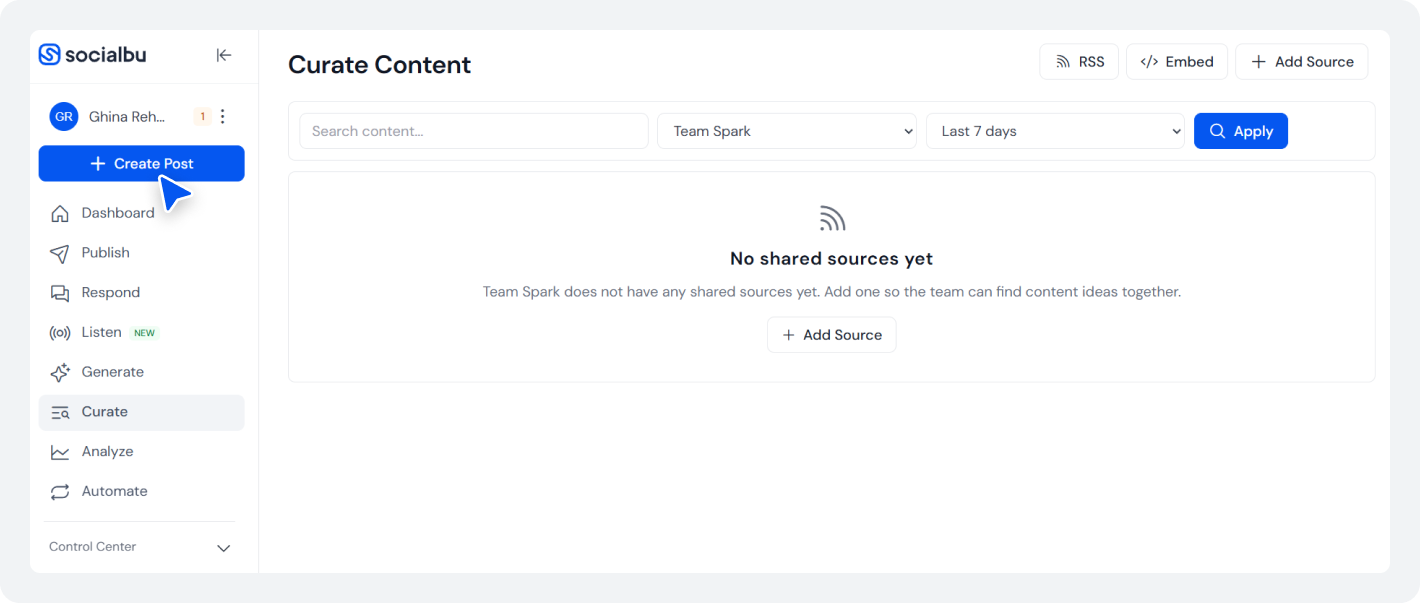Expand the Control Center chevron

(224, 548)
